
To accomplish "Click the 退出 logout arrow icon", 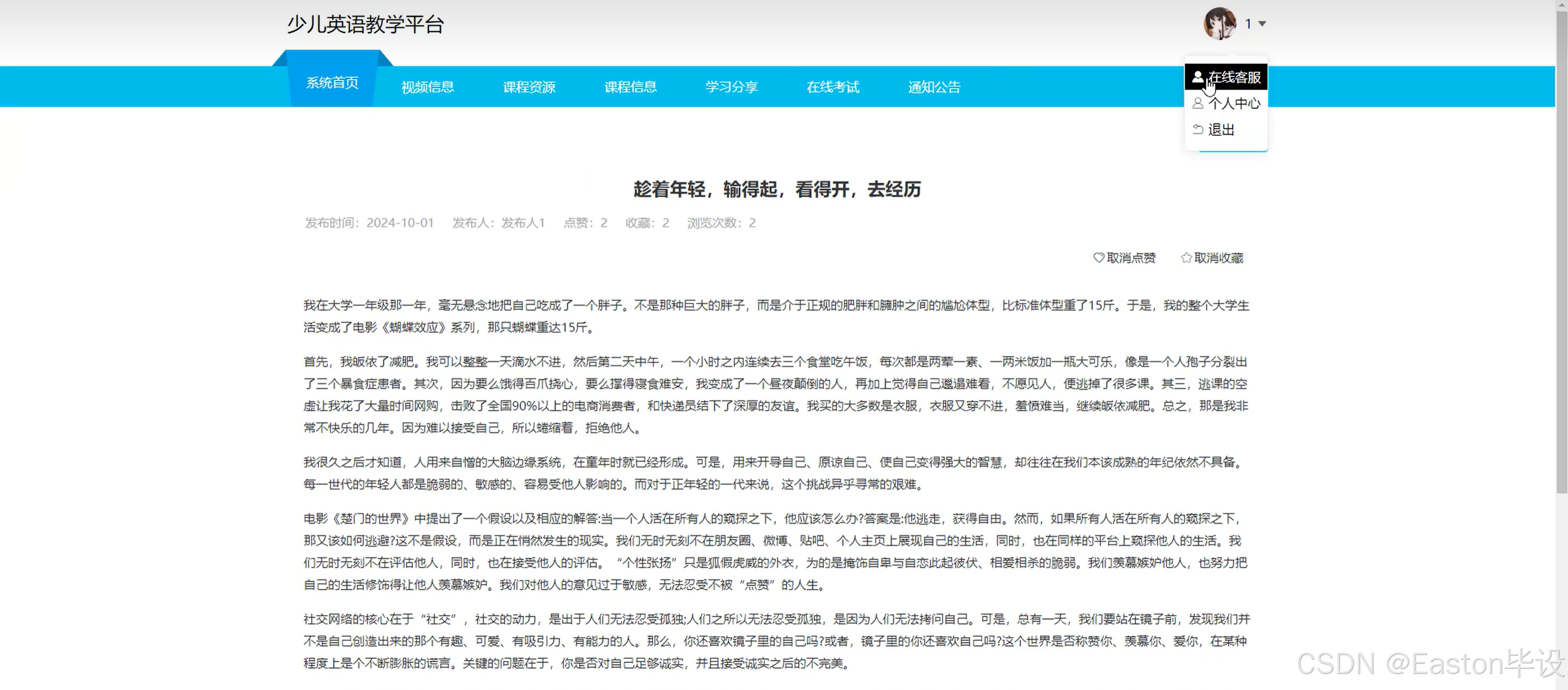I will click(1197, 129).
